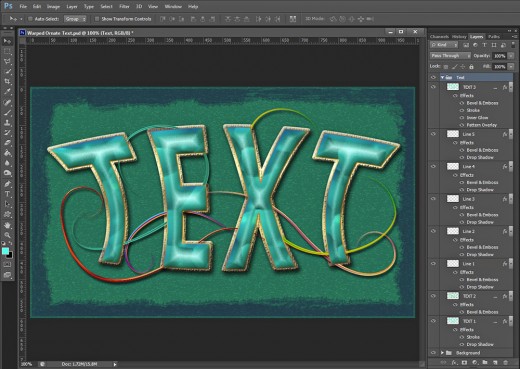
Task: Expand the Background group triangle
Action: (442, 353)
